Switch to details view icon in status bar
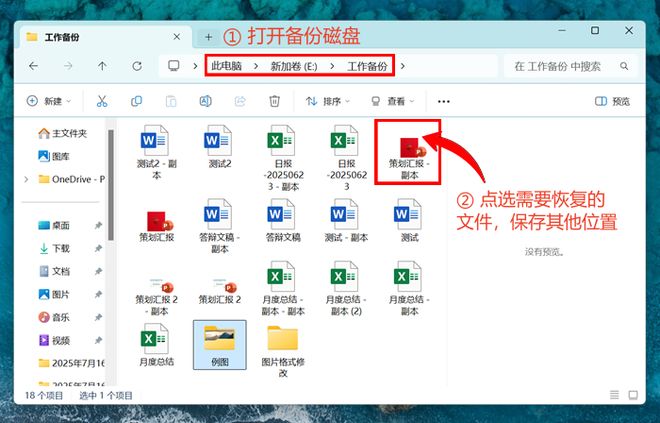 (x=614, y=395)
